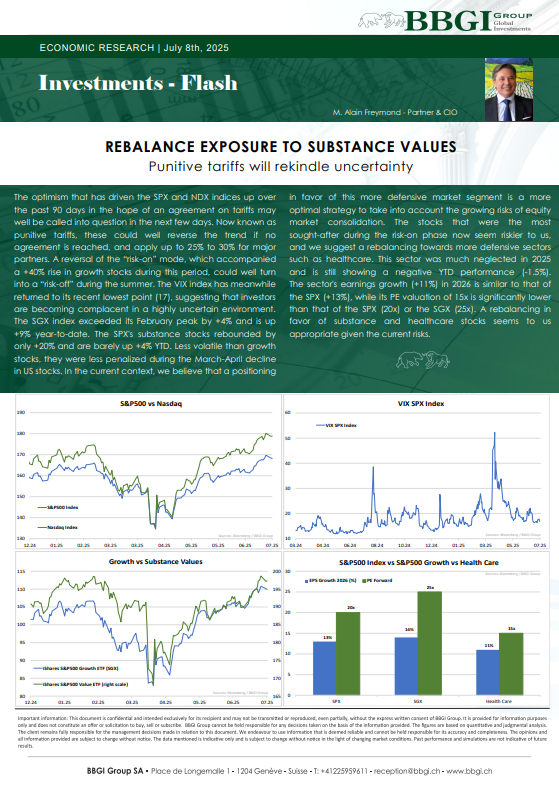
Task: Click the green Nasdaq Index legend entry
Action: 58,527
